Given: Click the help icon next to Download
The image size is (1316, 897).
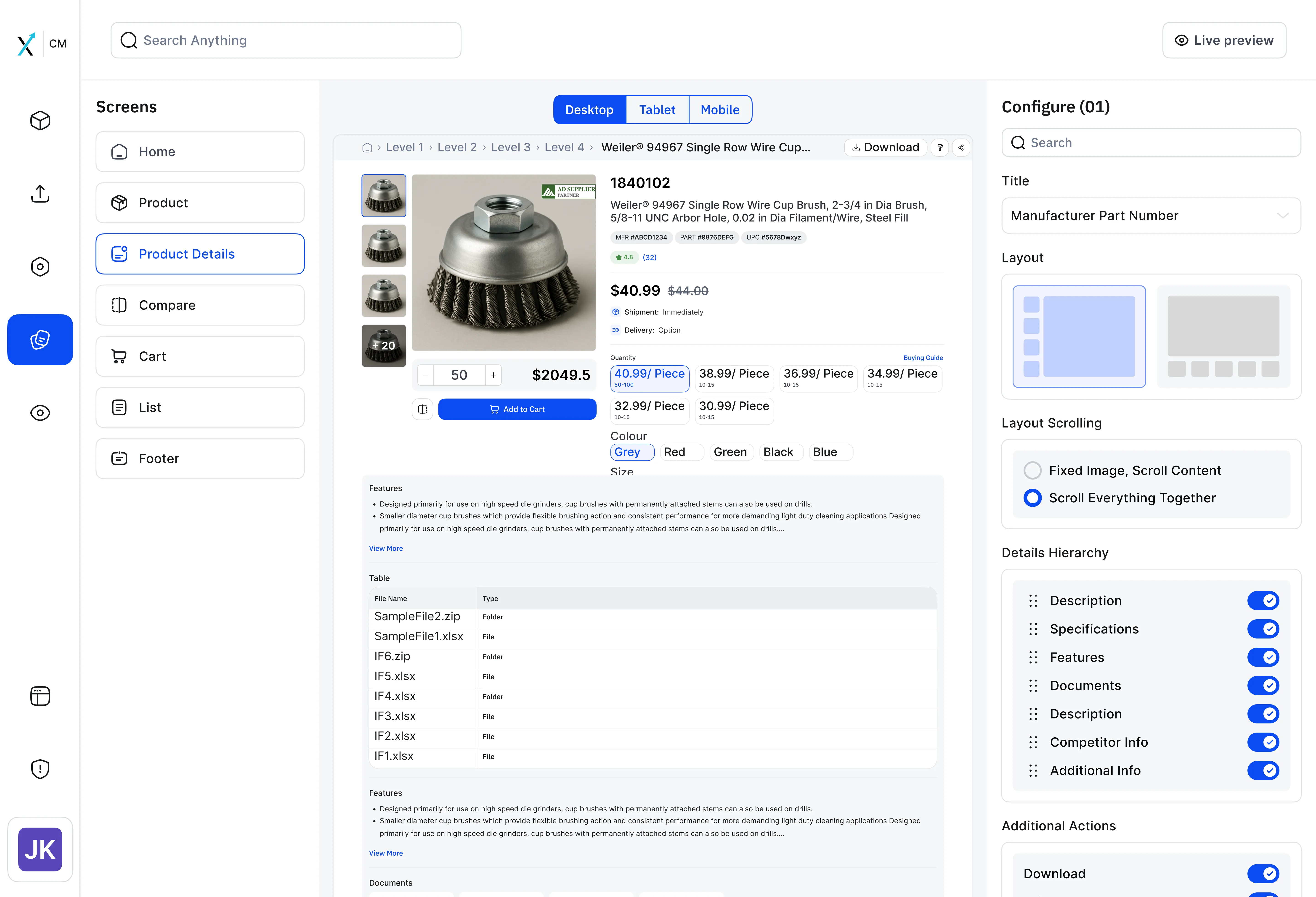Looking at the screenshot, I should coord(940,148).
